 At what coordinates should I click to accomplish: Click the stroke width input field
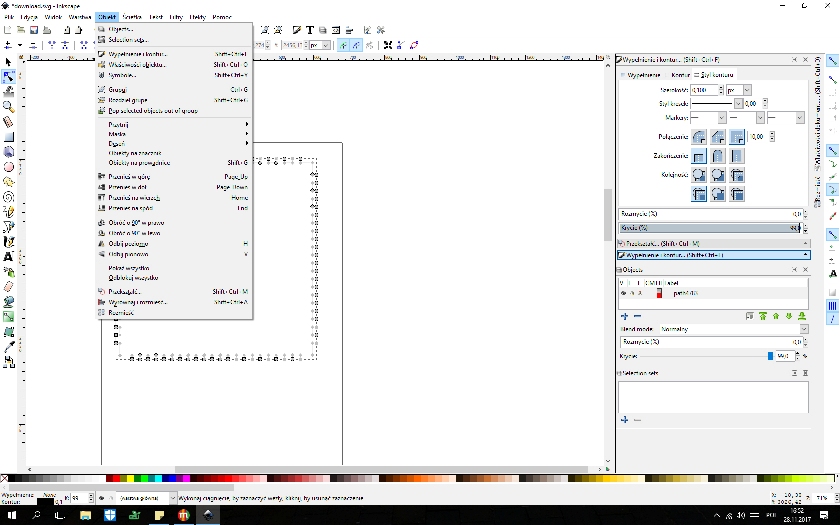[x=705, y=90]
